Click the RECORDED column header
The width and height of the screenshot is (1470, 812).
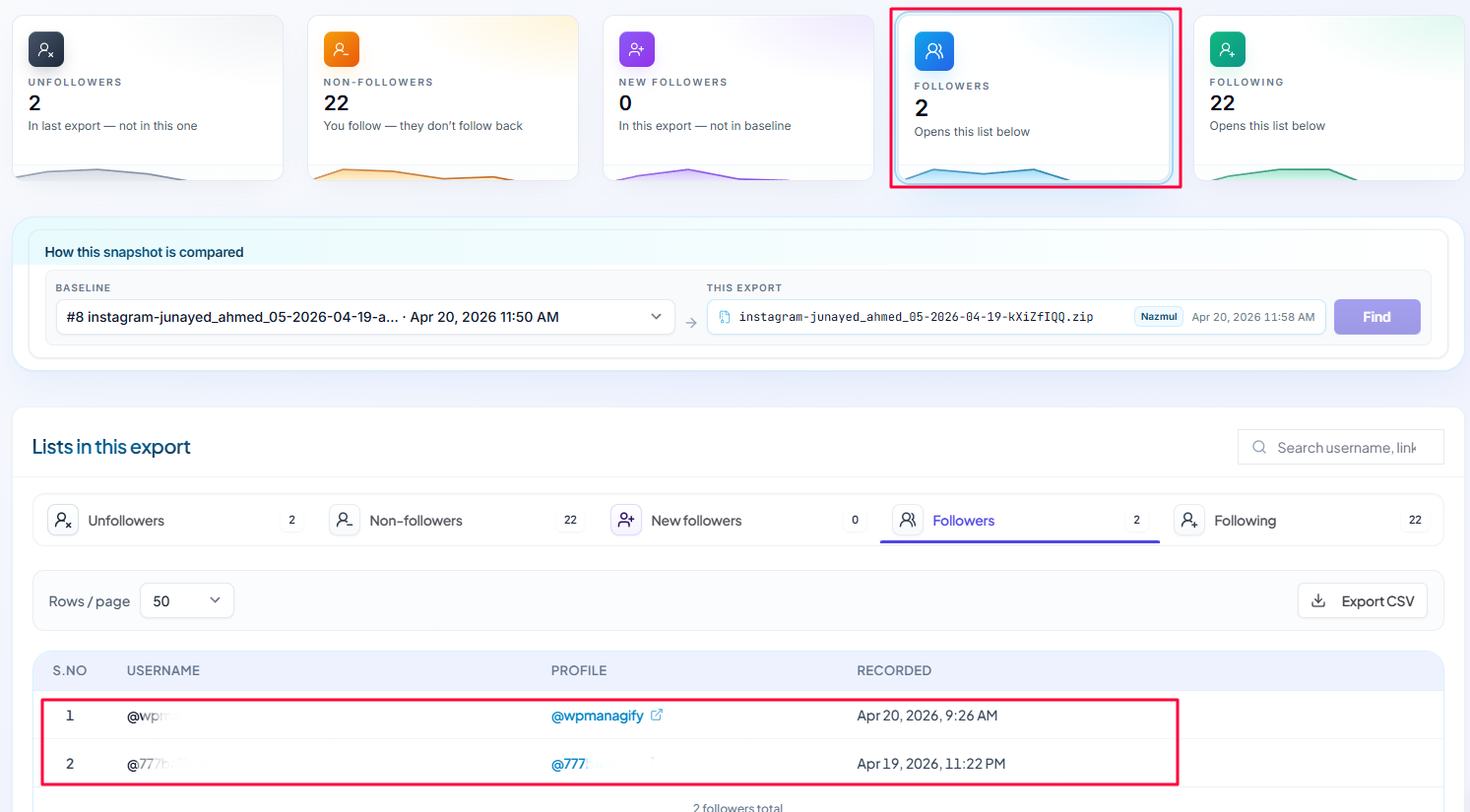coord(894,670)
